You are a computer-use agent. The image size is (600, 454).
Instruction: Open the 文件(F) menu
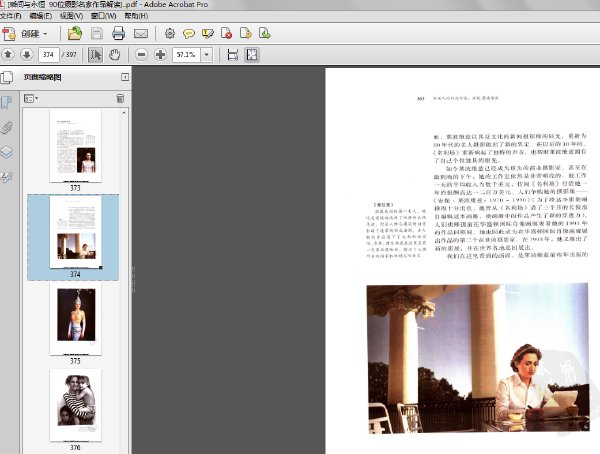coord(10,16)
